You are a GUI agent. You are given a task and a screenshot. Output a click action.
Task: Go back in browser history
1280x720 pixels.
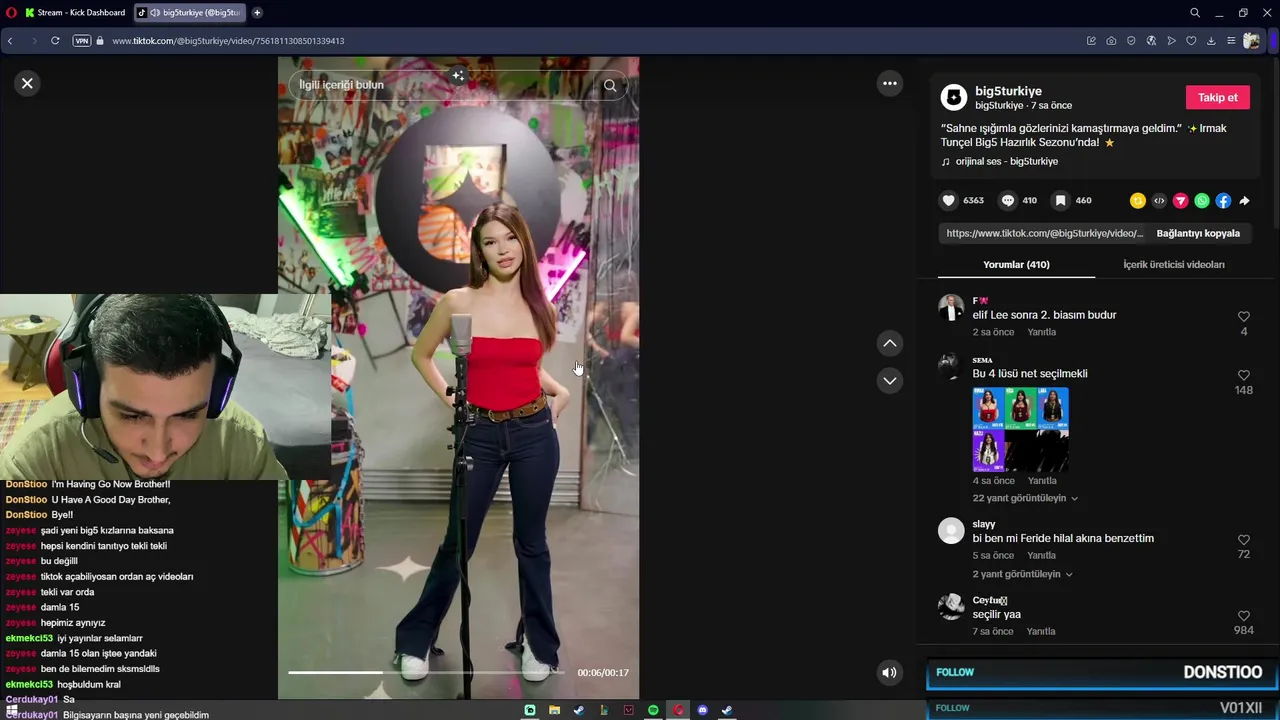(10, 41)
